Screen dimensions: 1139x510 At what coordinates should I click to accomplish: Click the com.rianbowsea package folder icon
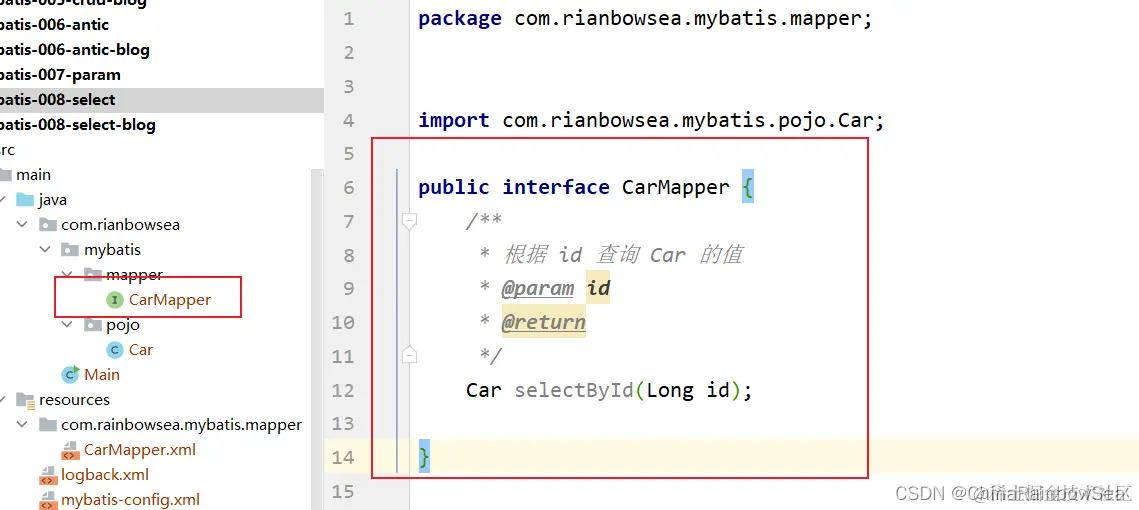[48, 224]
